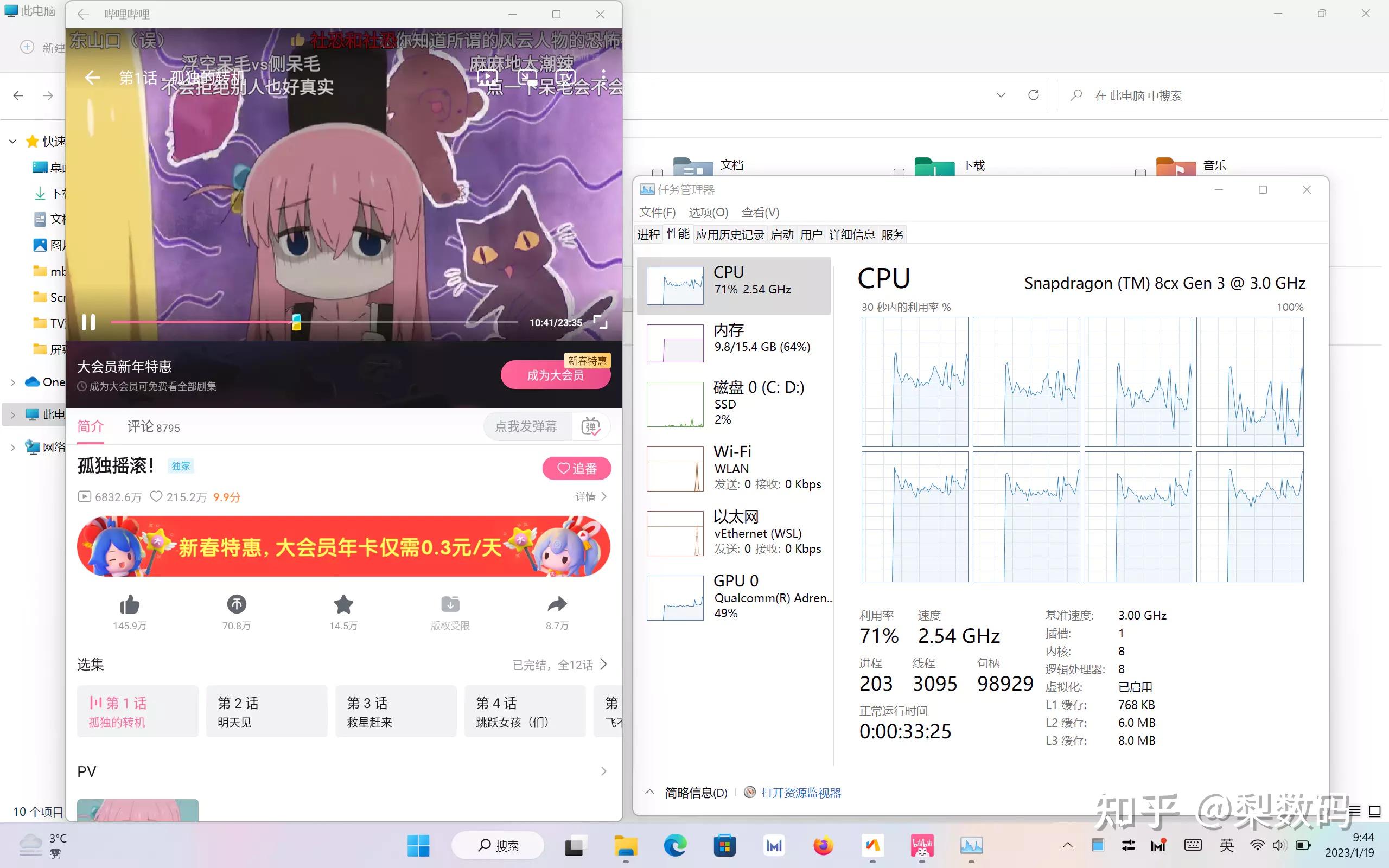Go back from the video player overlay
1389x868 pixels.
pyautogui.click(x=92, y=78)
